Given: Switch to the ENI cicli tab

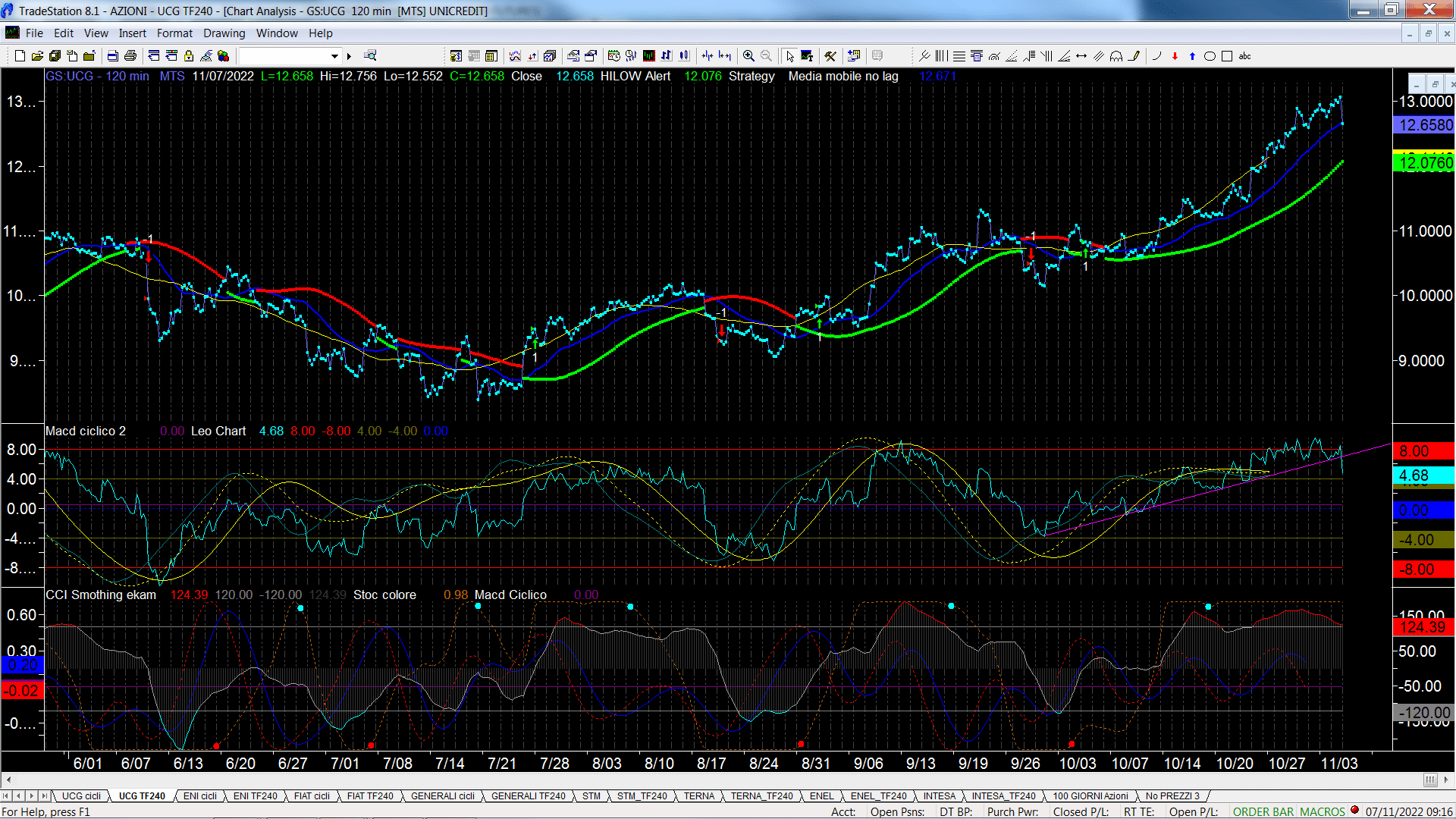Looking at the screenshot, I should (200, 796).
